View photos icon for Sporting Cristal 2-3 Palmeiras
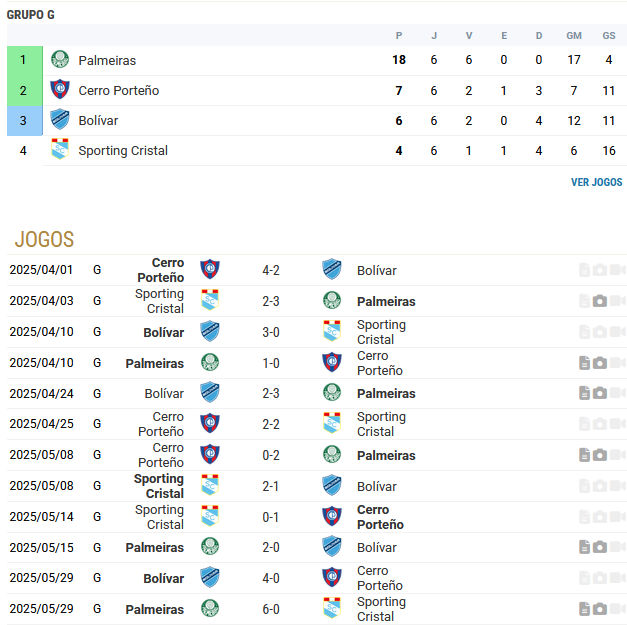 [x=599, y=301]
